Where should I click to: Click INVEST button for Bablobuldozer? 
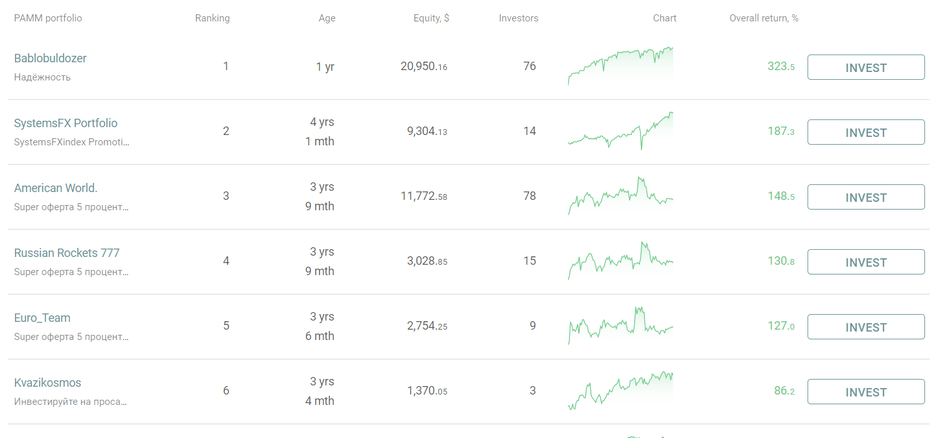tap(865, 68)
